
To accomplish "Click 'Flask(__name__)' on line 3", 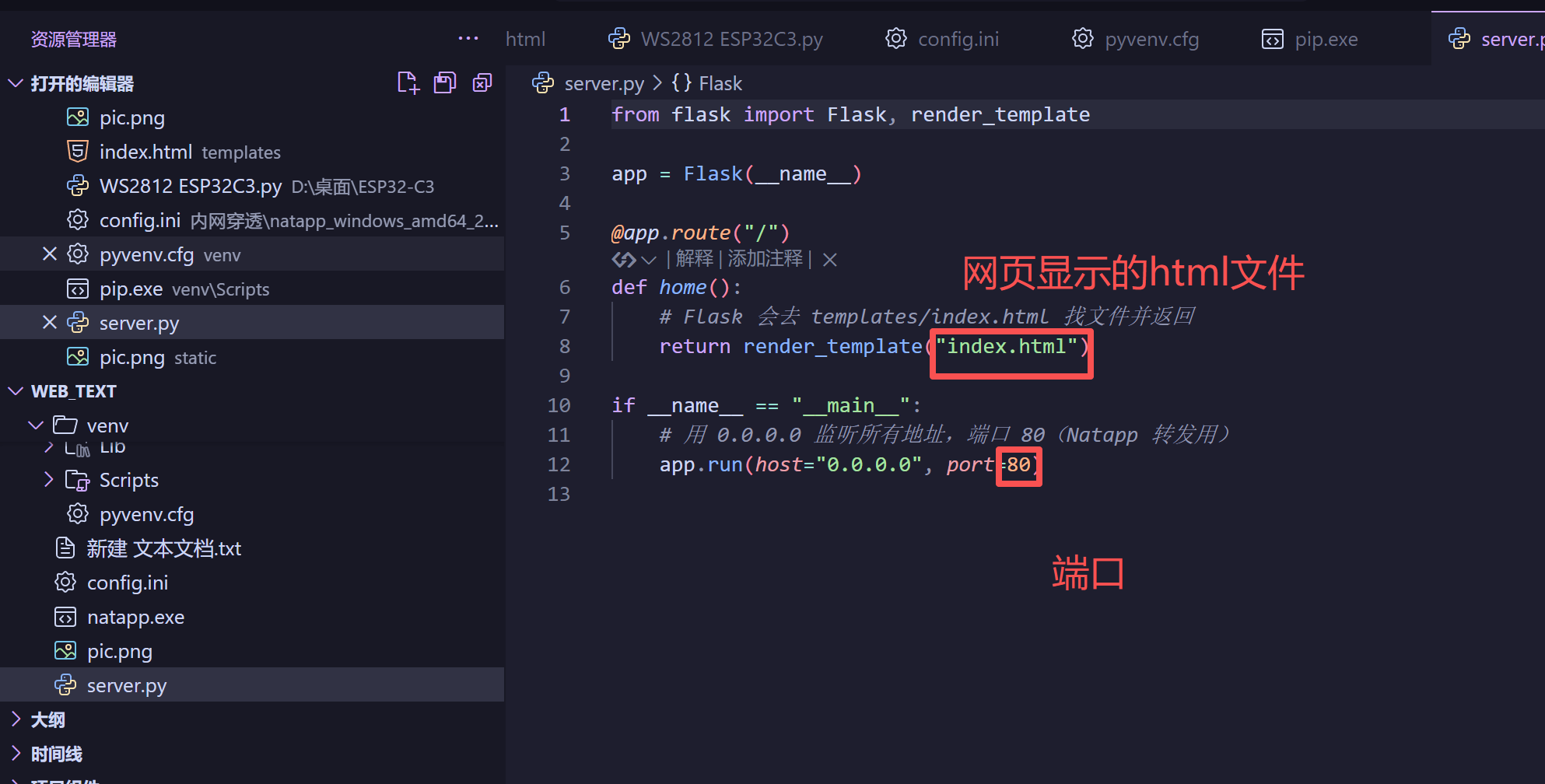I will (x=772, y=173).
